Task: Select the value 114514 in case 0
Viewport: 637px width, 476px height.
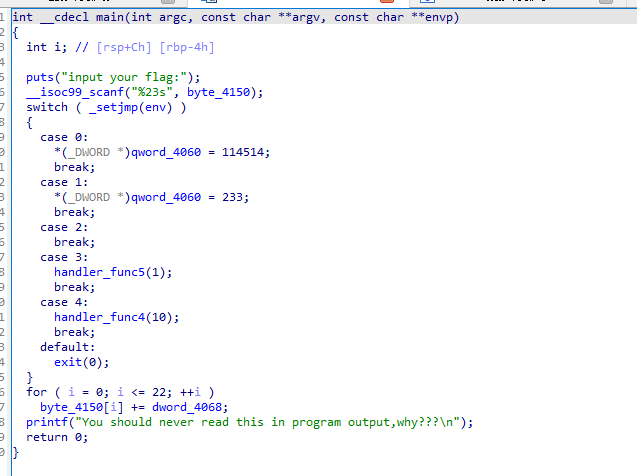Action: (x=245, y=152)
